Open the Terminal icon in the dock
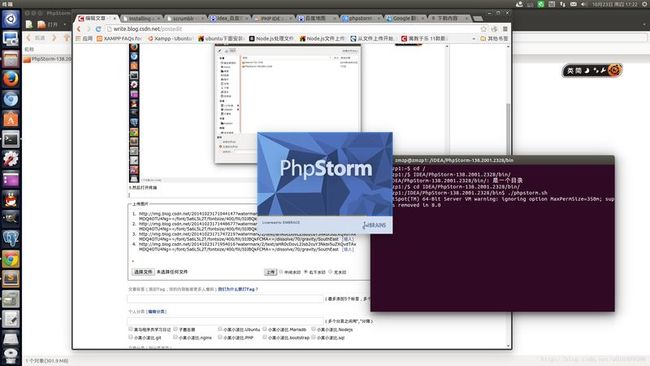Image resolution: width=650 pixels, height=366 pixels. pyautogui.click(x=10, y=140)
